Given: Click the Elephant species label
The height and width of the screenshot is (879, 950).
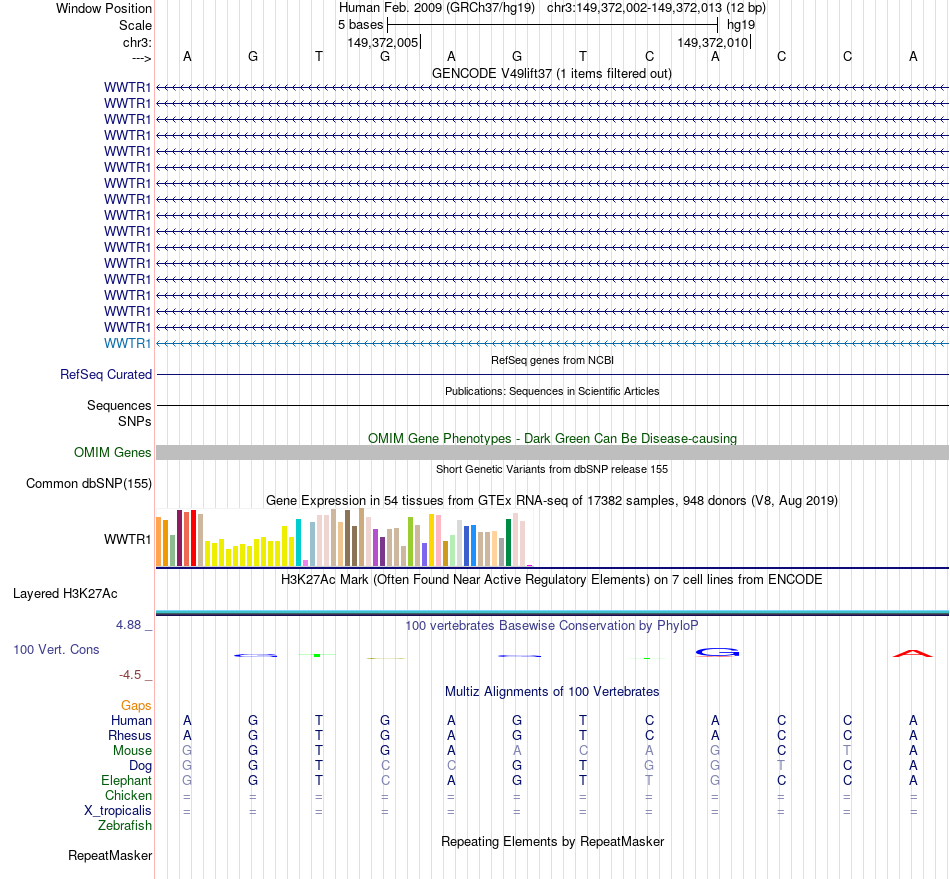Looking at the screenshot, I should click(126, 780).
